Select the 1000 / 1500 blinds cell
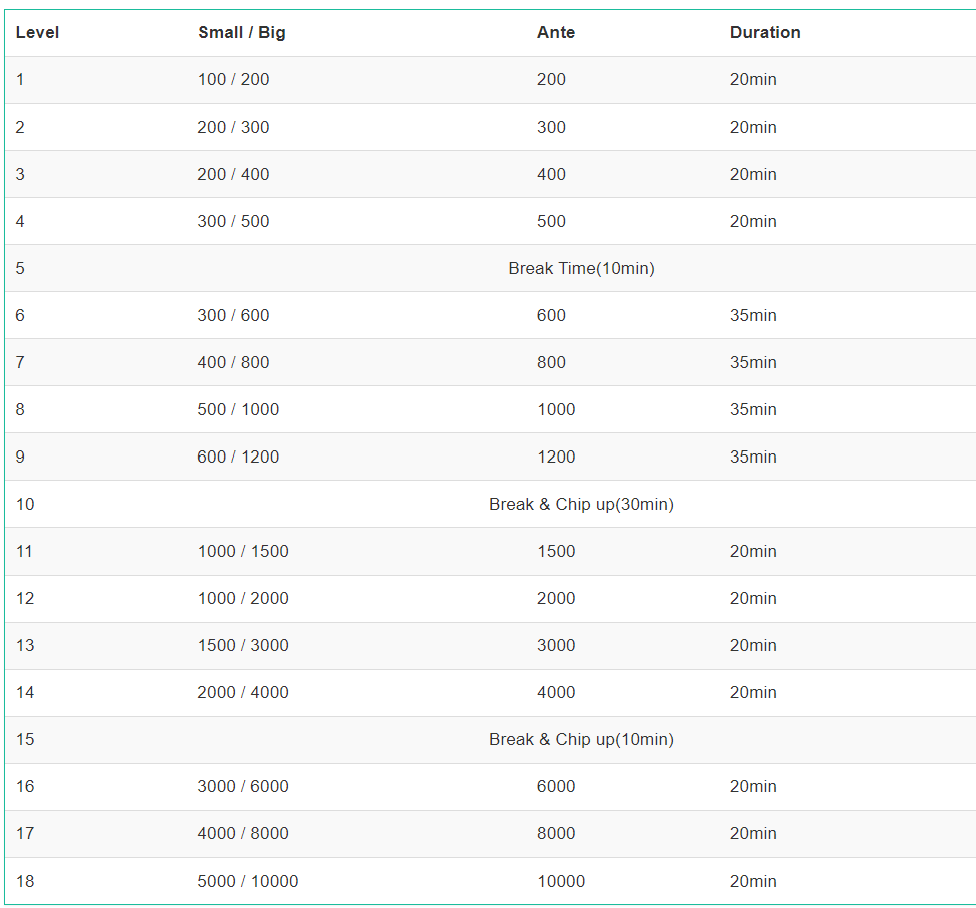 pos(243,551)
